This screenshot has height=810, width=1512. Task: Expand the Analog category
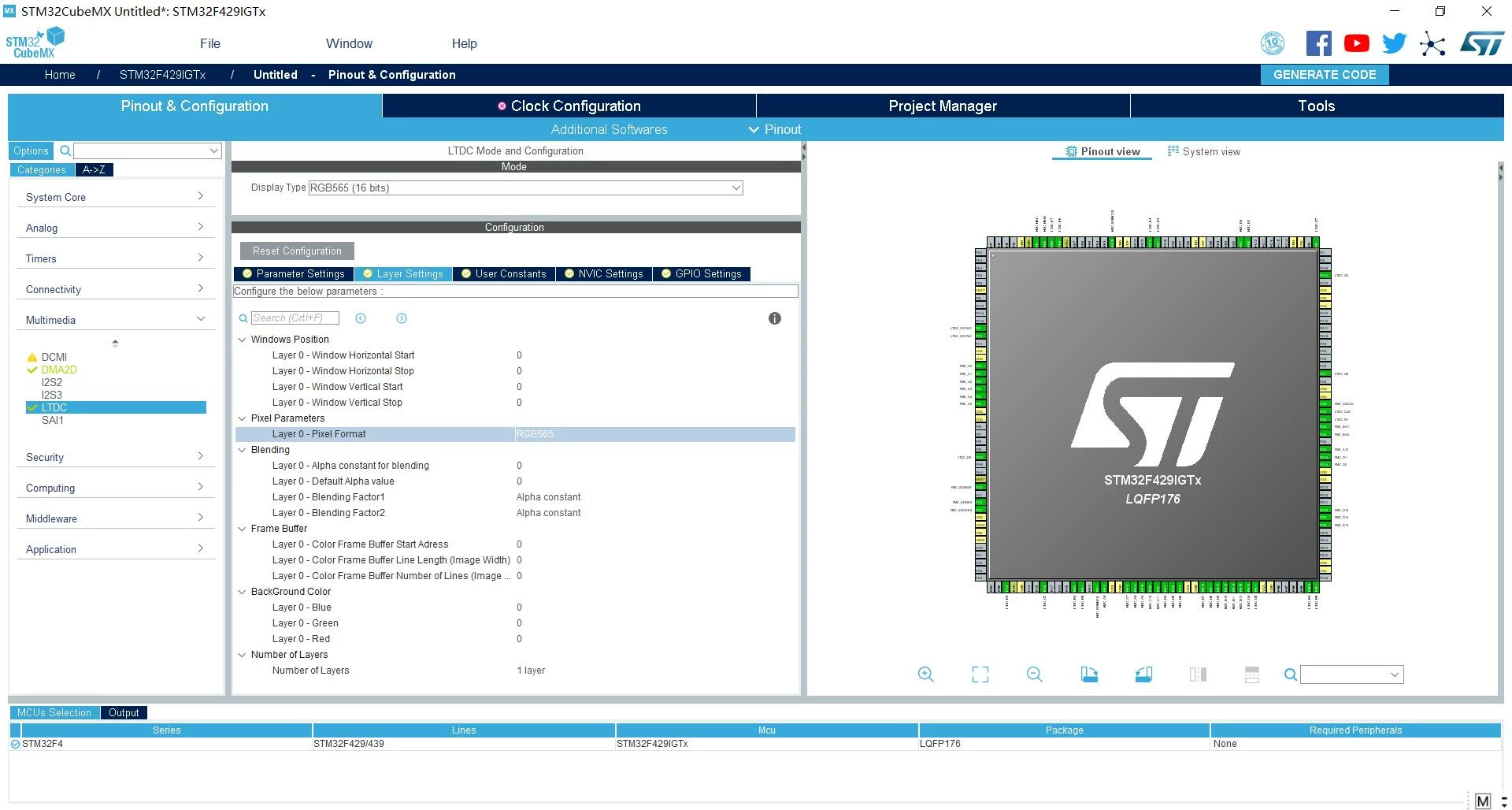(x=115, y=228)
